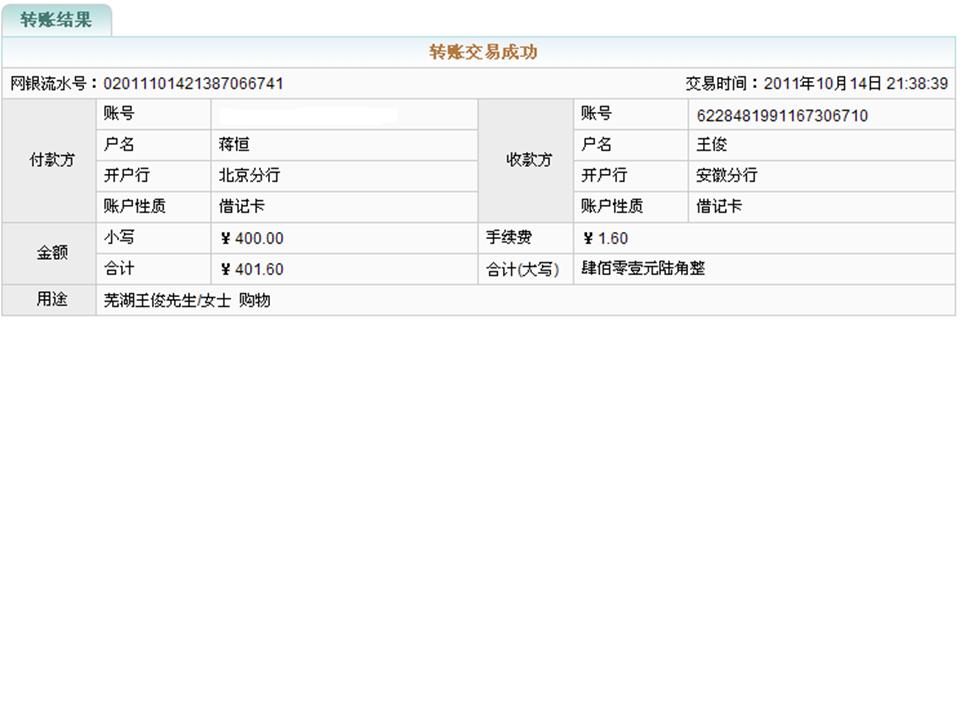Select payee name 王俊
Image resolution: width=960 pixels, height=720 pixels.
coord(712,145)
